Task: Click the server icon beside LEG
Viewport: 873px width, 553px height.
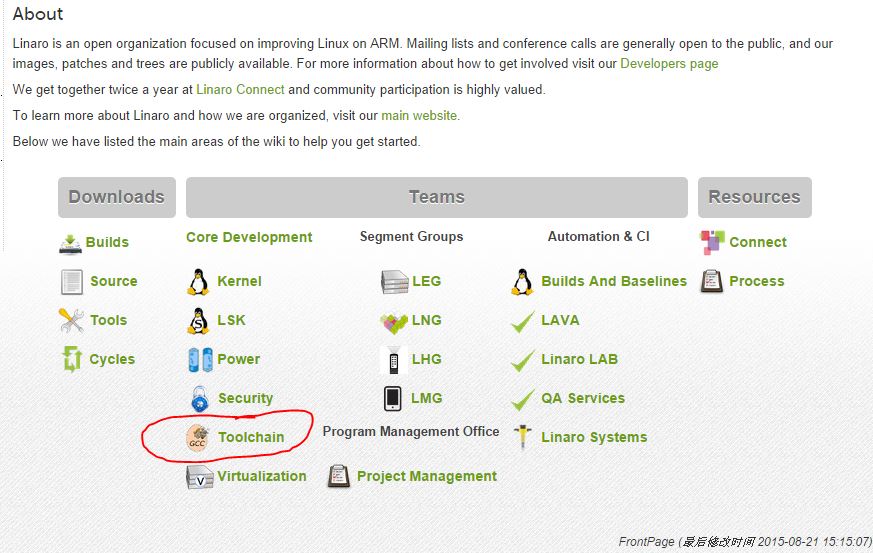Action: 395,282
